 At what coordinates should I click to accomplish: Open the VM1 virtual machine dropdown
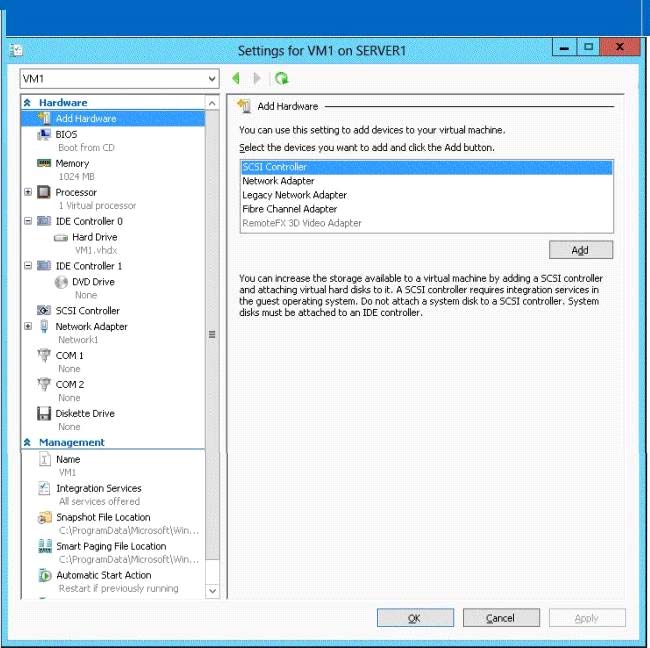point(211,78)
